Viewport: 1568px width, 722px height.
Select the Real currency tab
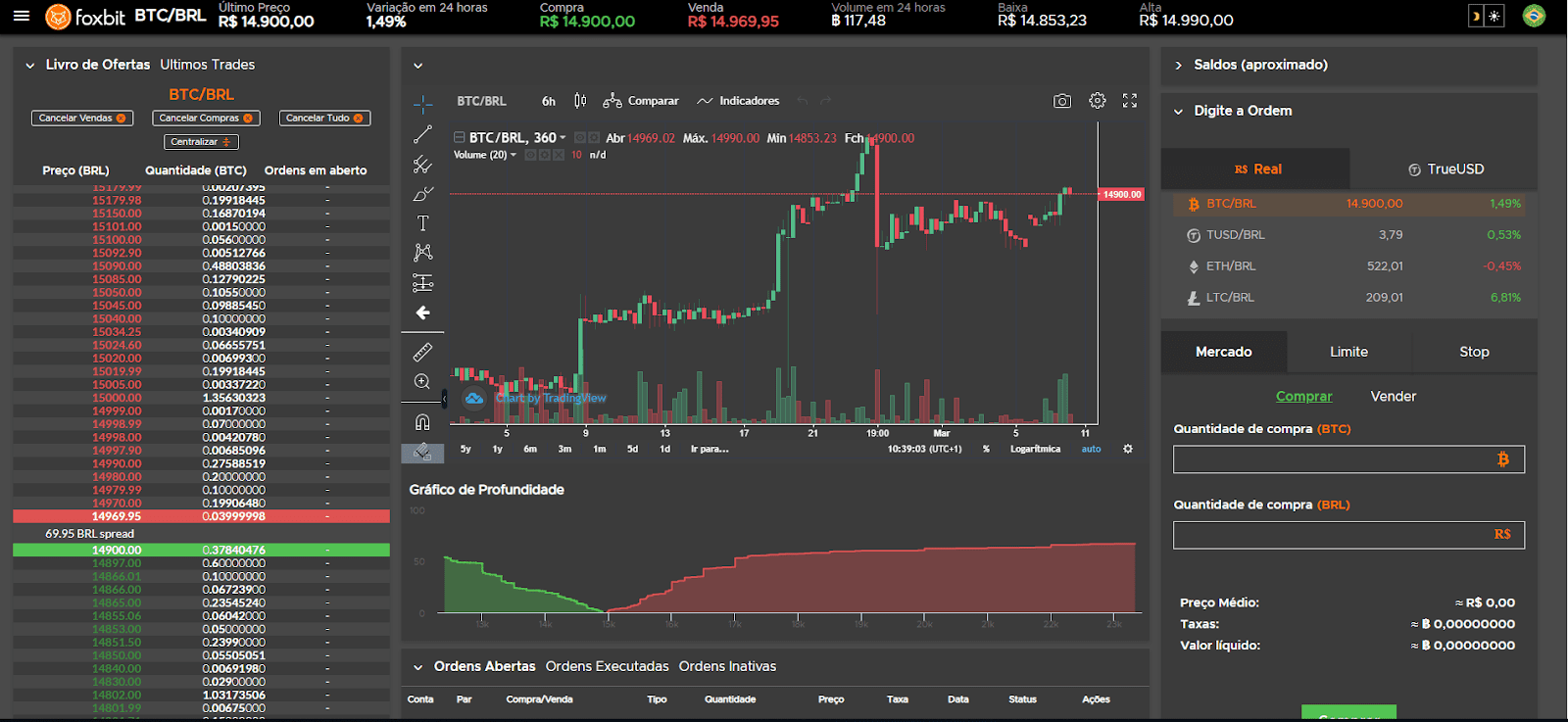(1255, 168)
